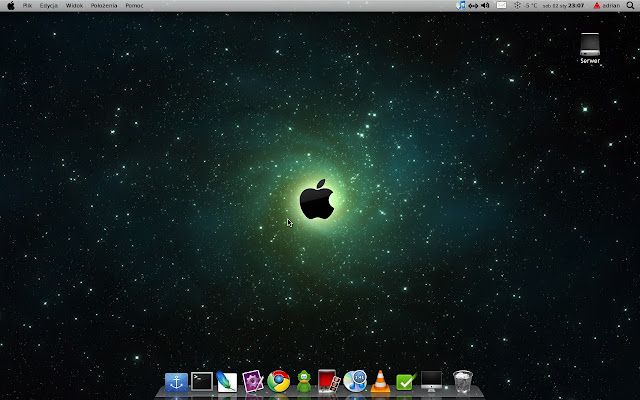This screenshot has width=640, height=400.
Task: Open the red photo booth dock icon
Action: (x=329, y=381)
